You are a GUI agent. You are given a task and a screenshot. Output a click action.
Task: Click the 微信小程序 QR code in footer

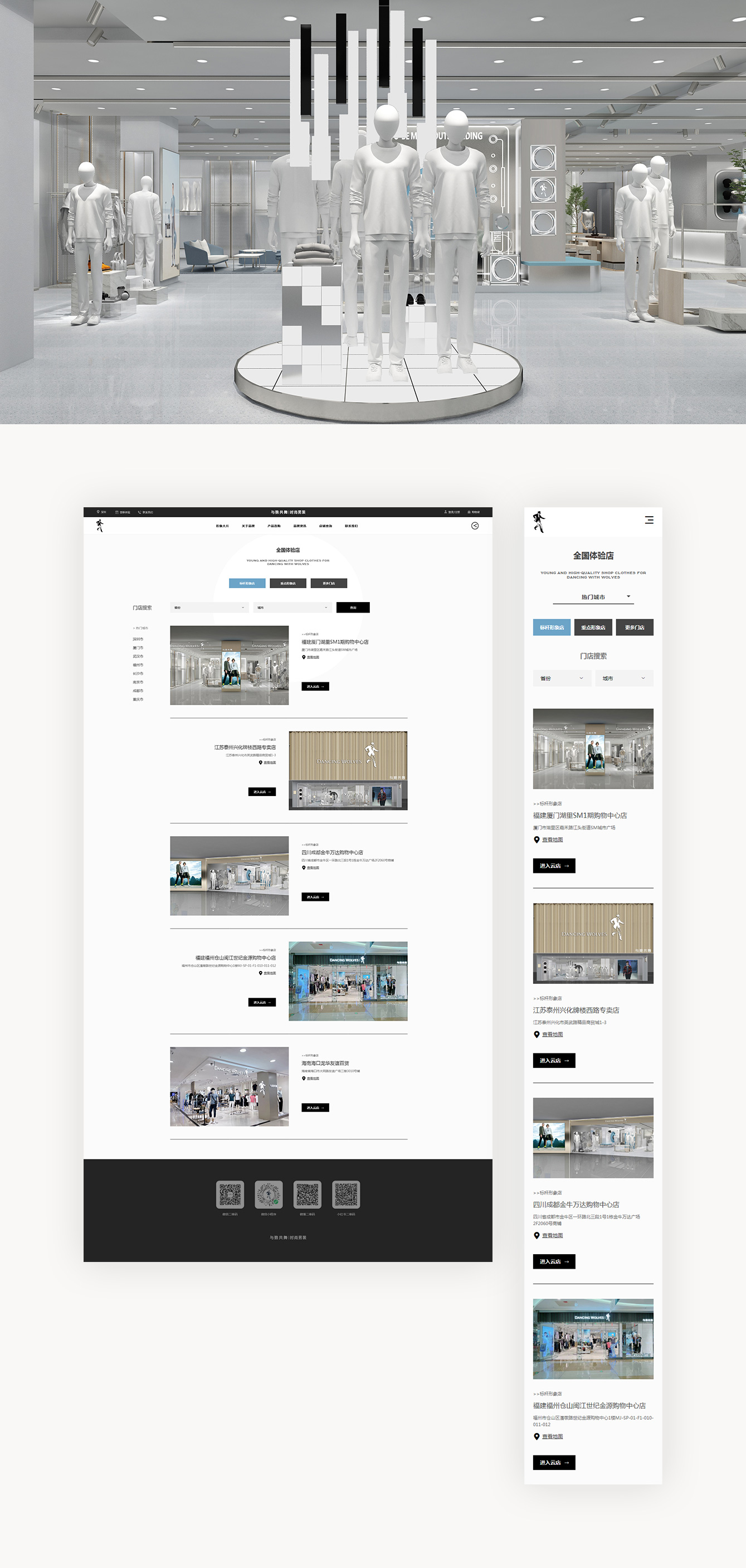269,1195
